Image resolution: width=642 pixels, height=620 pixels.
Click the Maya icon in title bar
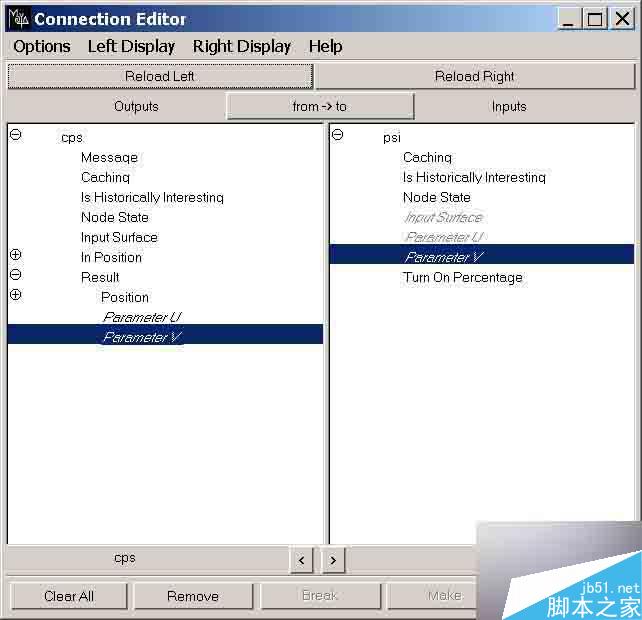pyautogui.click(x=18, y=19)
